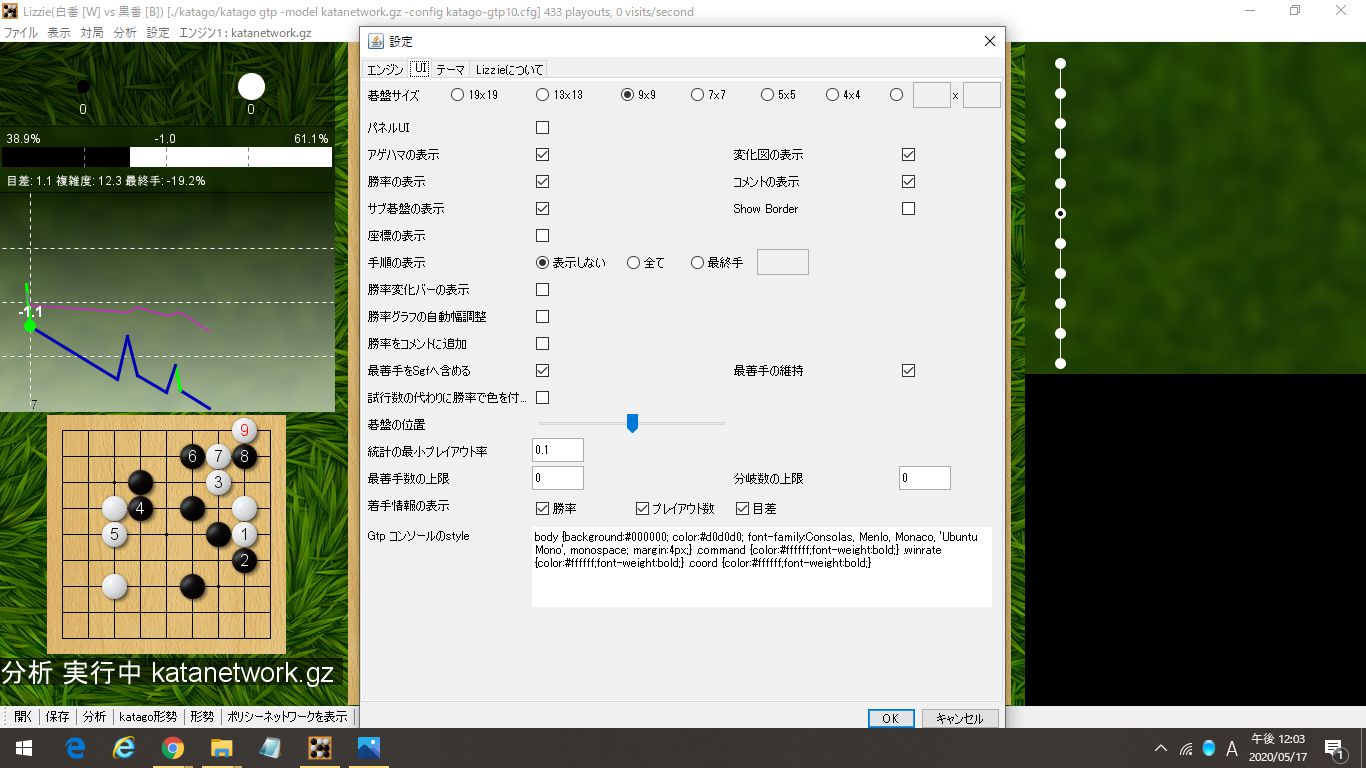Select 最終手 move number option
The height and width of the screenshot is (768, 1366).
[697, 263]
